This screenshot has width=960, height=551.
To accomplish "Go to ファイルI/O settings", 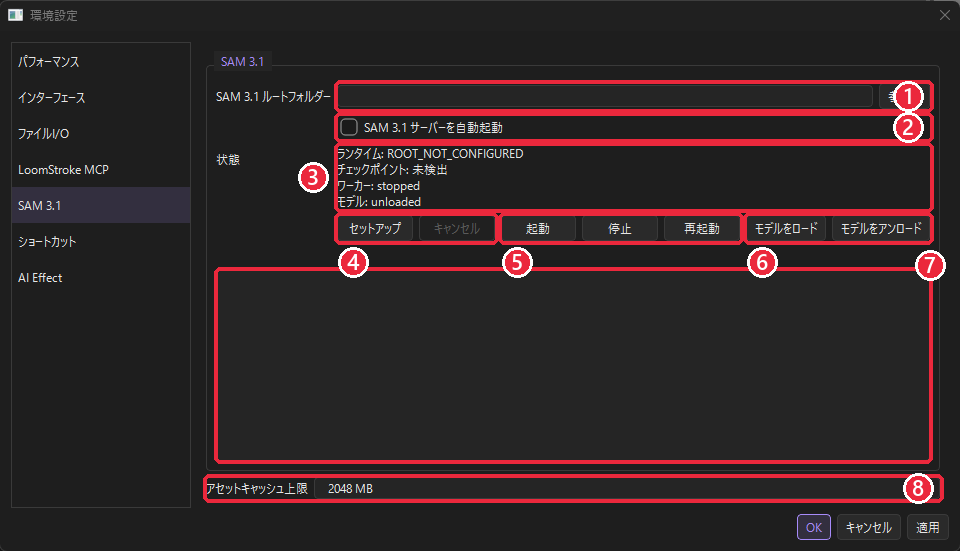I will 101,133.
